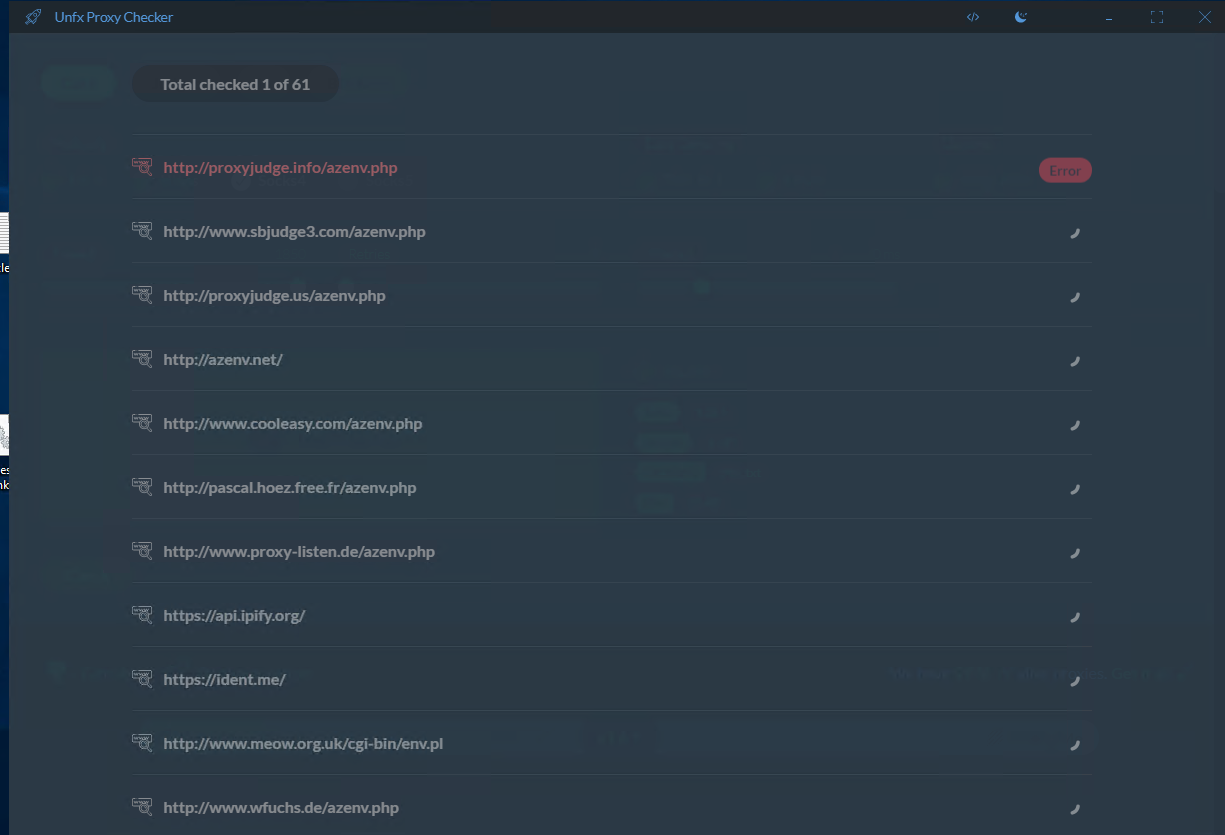Click the judge icon beside azenv.net
Image resolution: width=1225 pixels, height=835 pixels.
(x=142, y=359)
